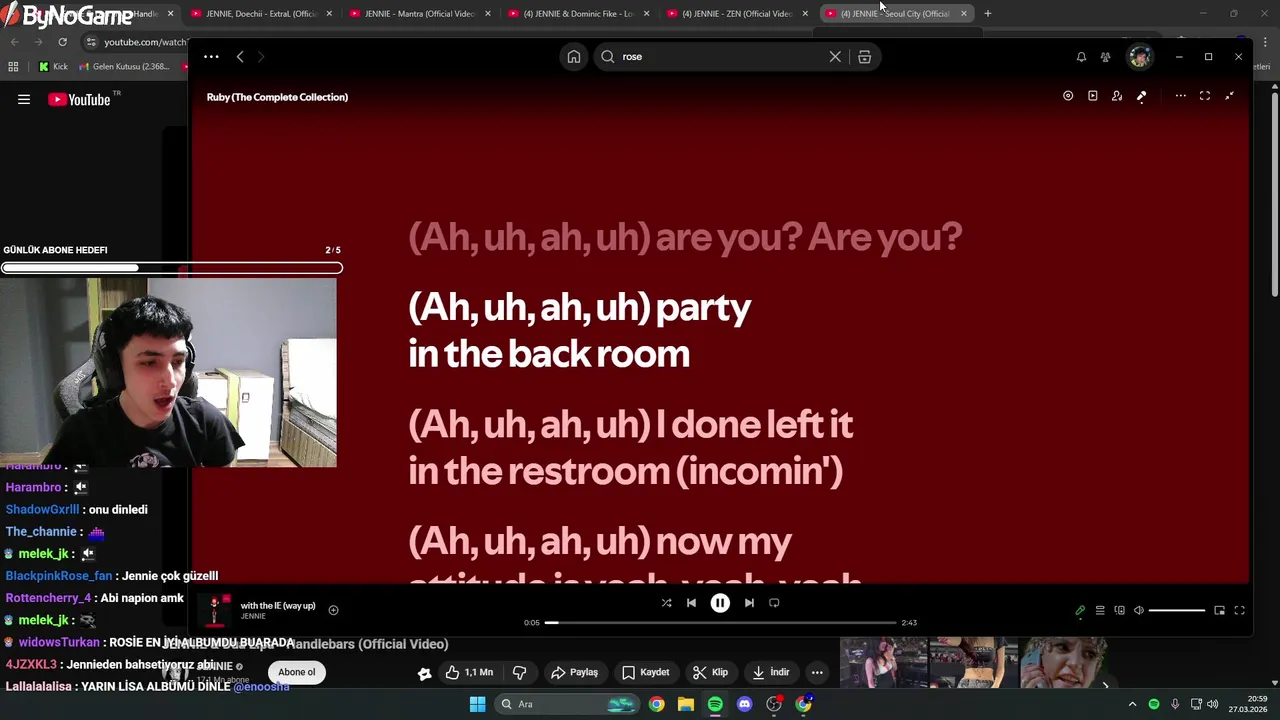This screenshot has width=1280, height=720.
Task: Toggle repeat mode
Action: [x=774, y=603]
